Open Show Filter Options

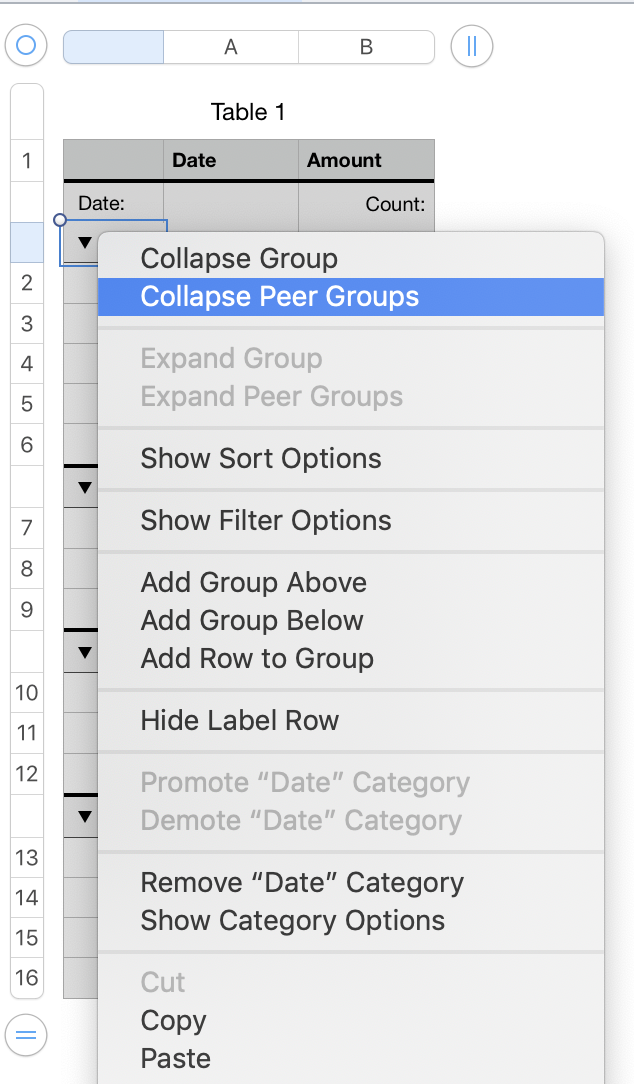tap(266, 520)
